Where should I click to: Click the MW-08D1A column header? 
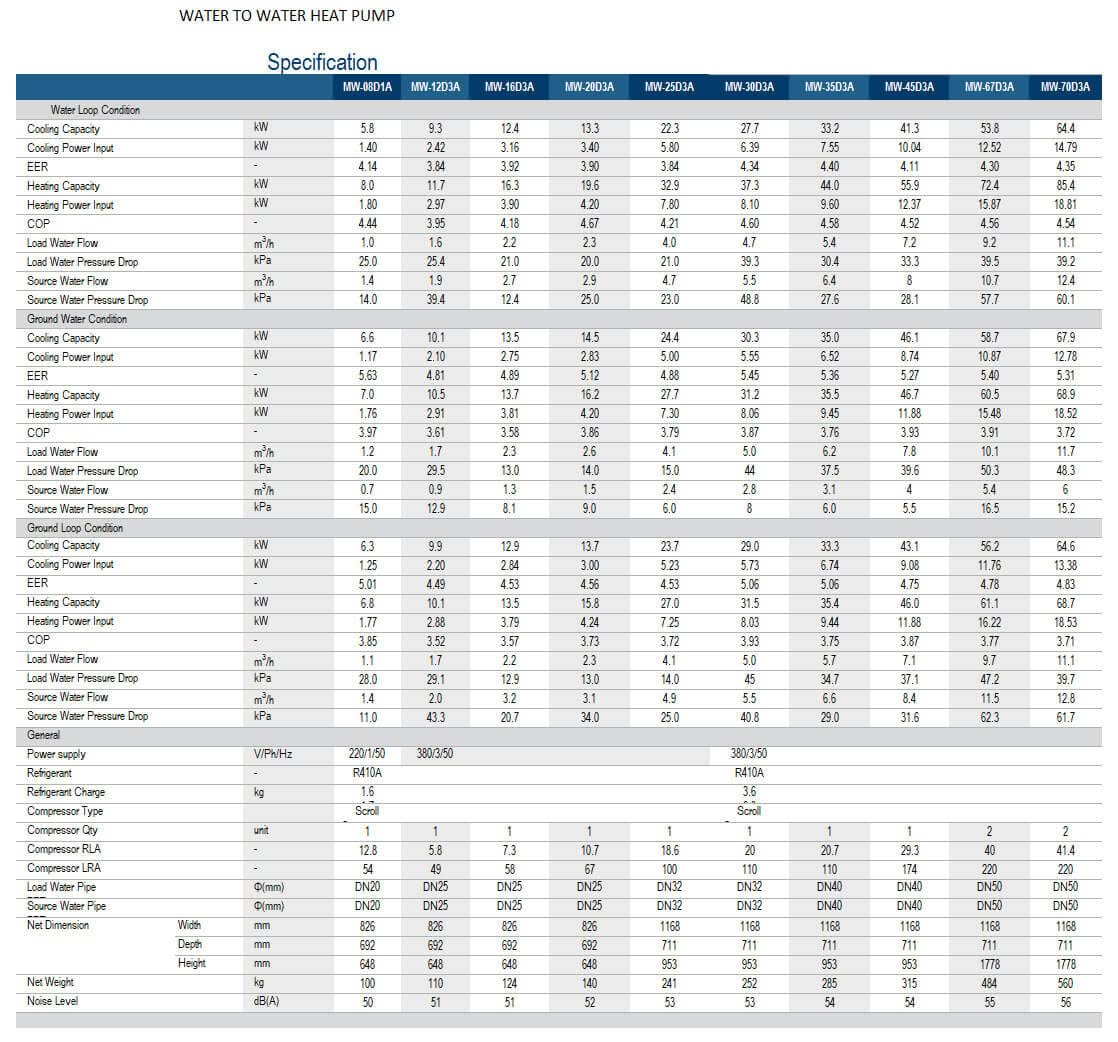pyautogui.click(x=367, y=87)
